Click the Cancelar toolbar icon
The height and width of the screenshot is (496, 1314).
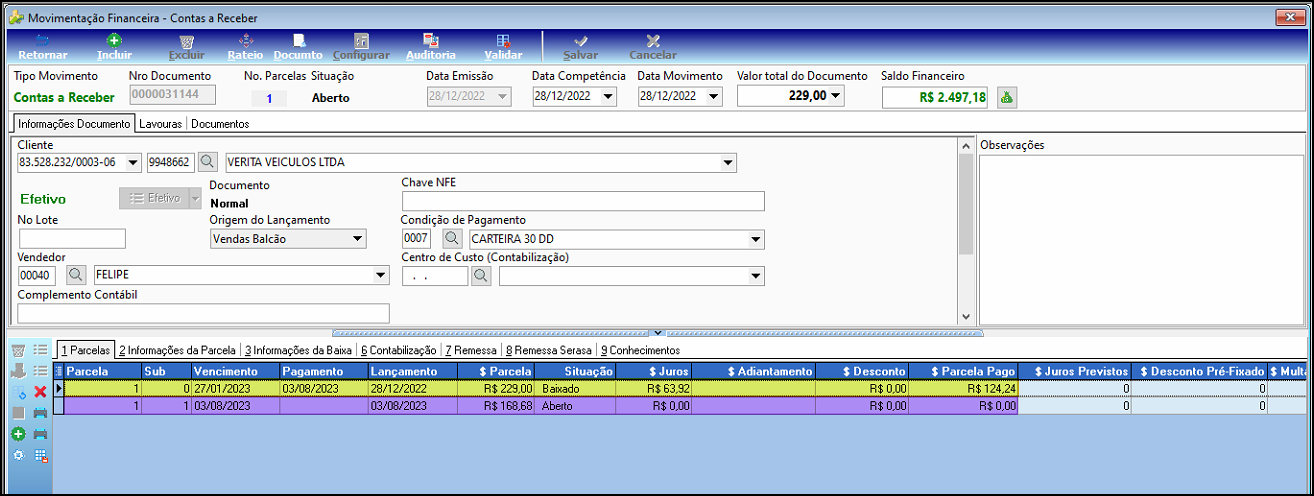(653, 41)
